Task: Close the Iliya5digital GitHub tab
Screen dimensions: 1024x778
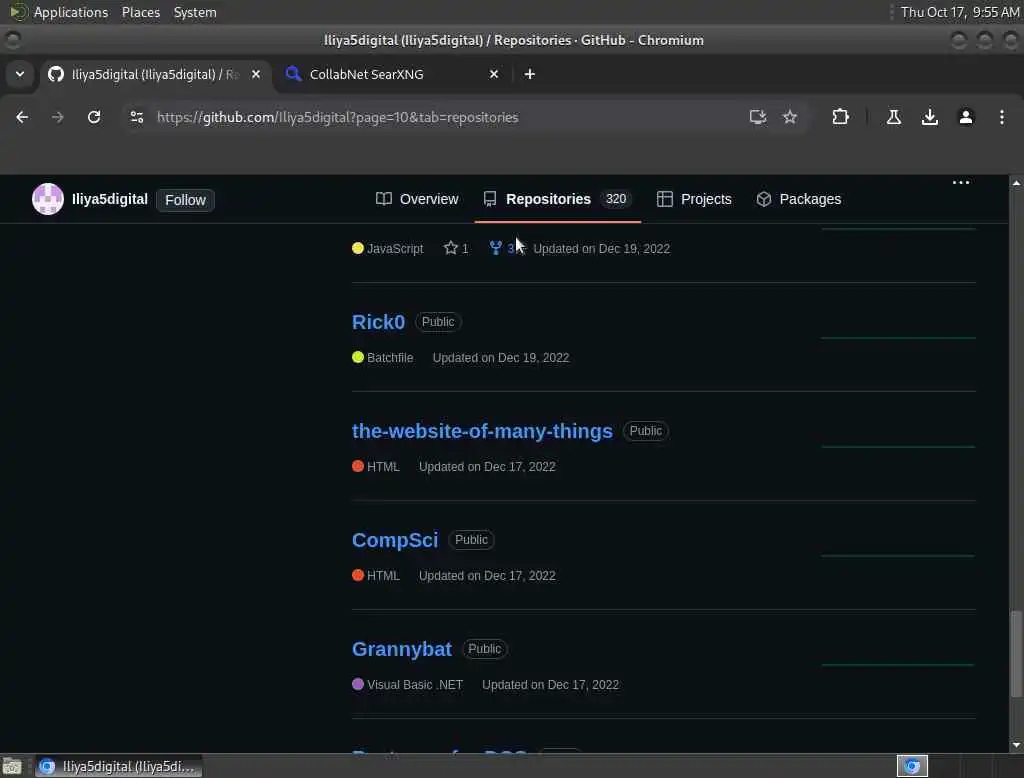Action: click(256, 74)
